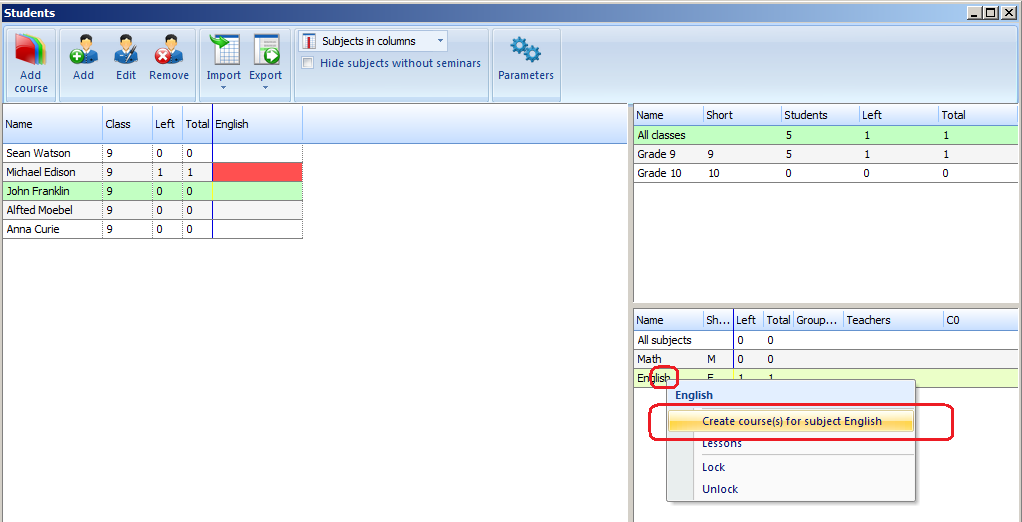The width and height of the screenshot is (1022, 522).
Task: Select Lock from the context menu
Action: click(x=713, y=467)
